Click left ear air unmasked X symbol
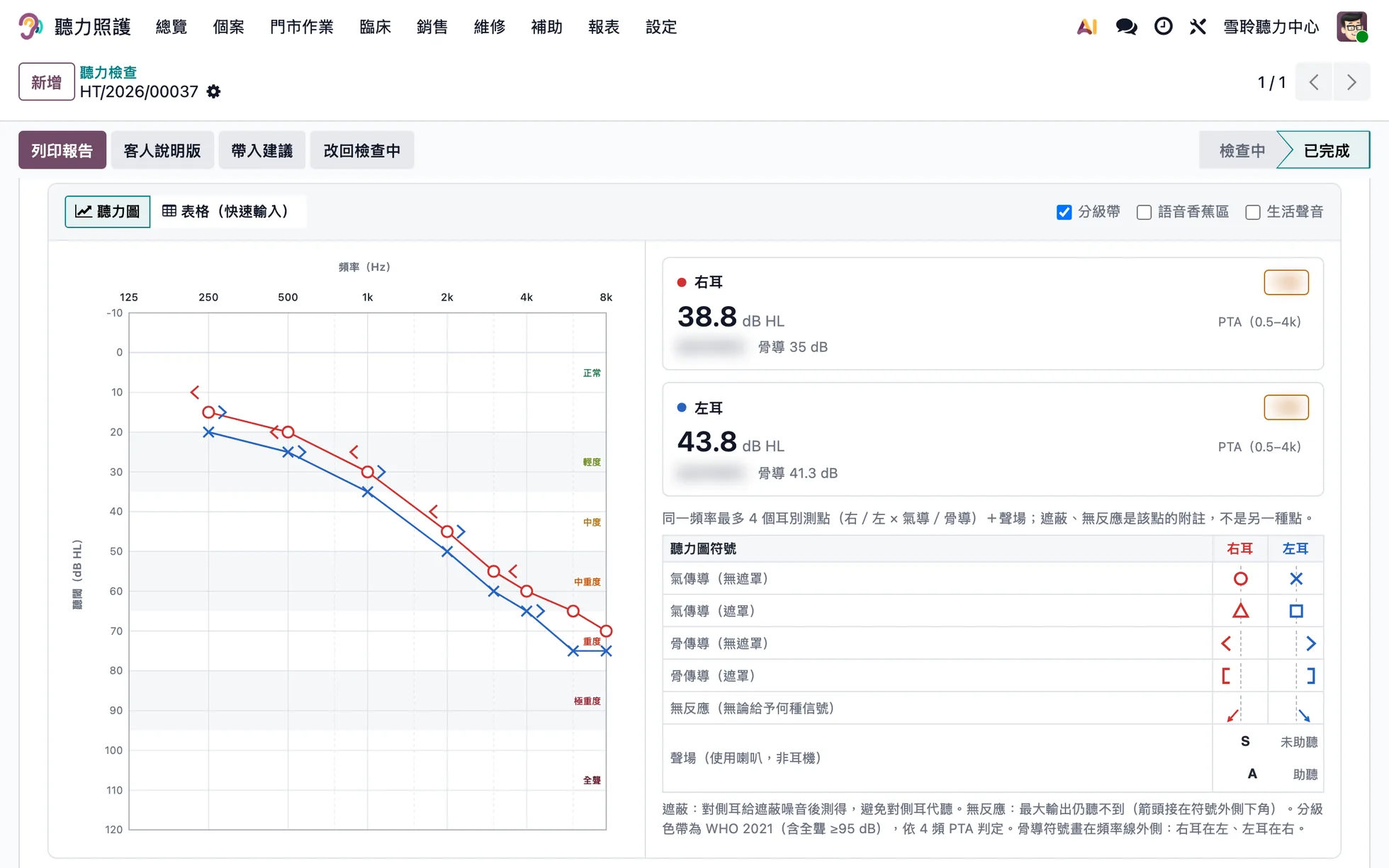This screenshot has width=1389, height=868. tap(1296, 579)
